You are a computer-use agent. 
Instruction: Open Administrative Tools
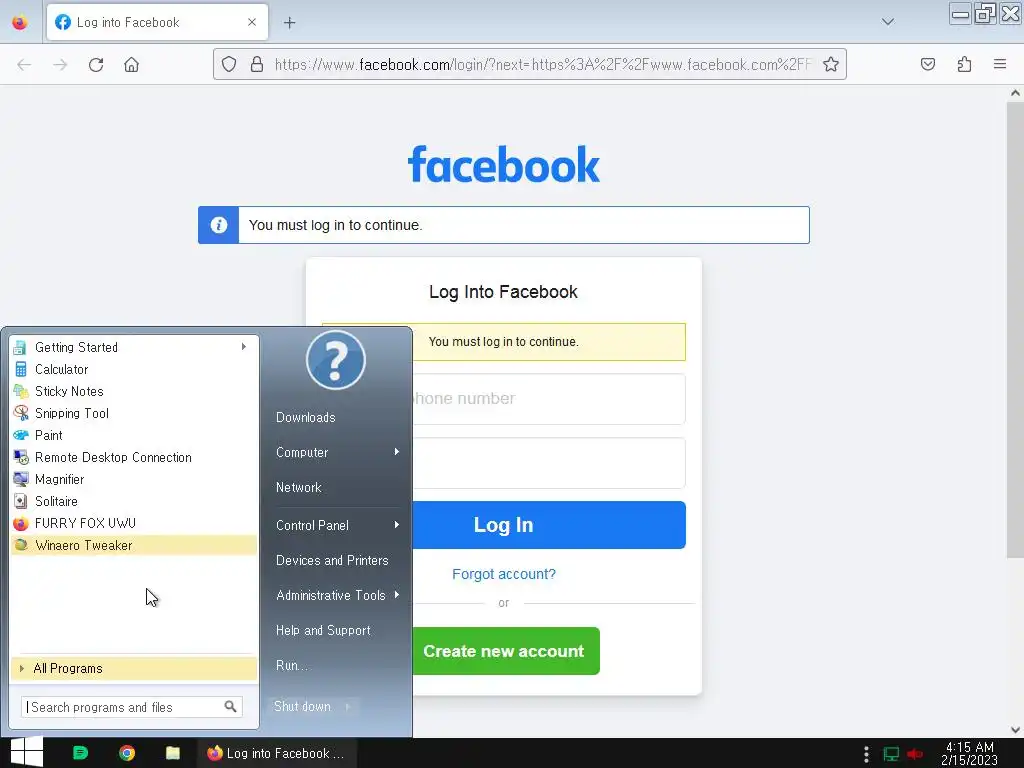pos(330,595)
